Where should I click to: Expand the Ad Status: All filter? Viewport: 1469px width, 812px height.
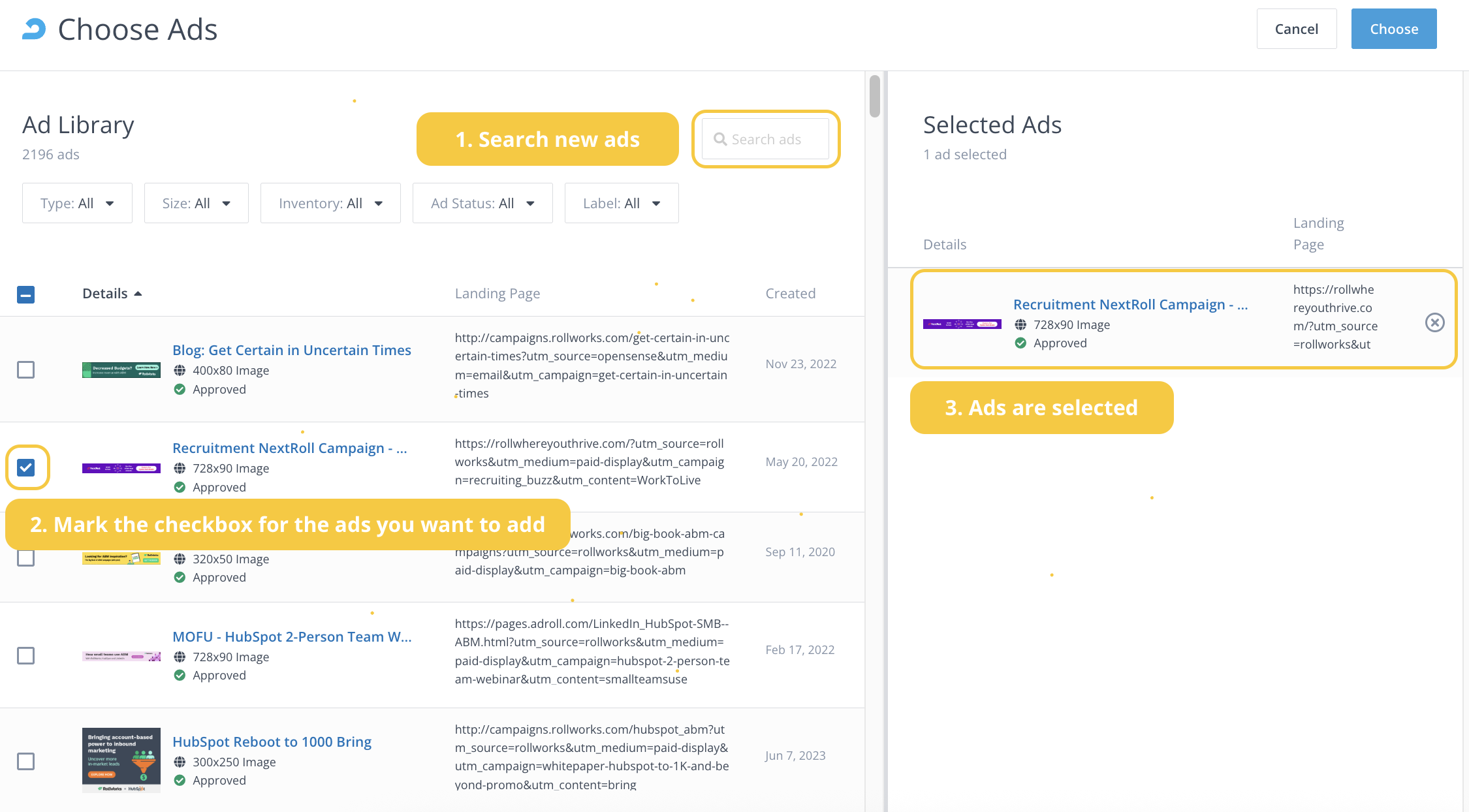[x=482, y=203]
